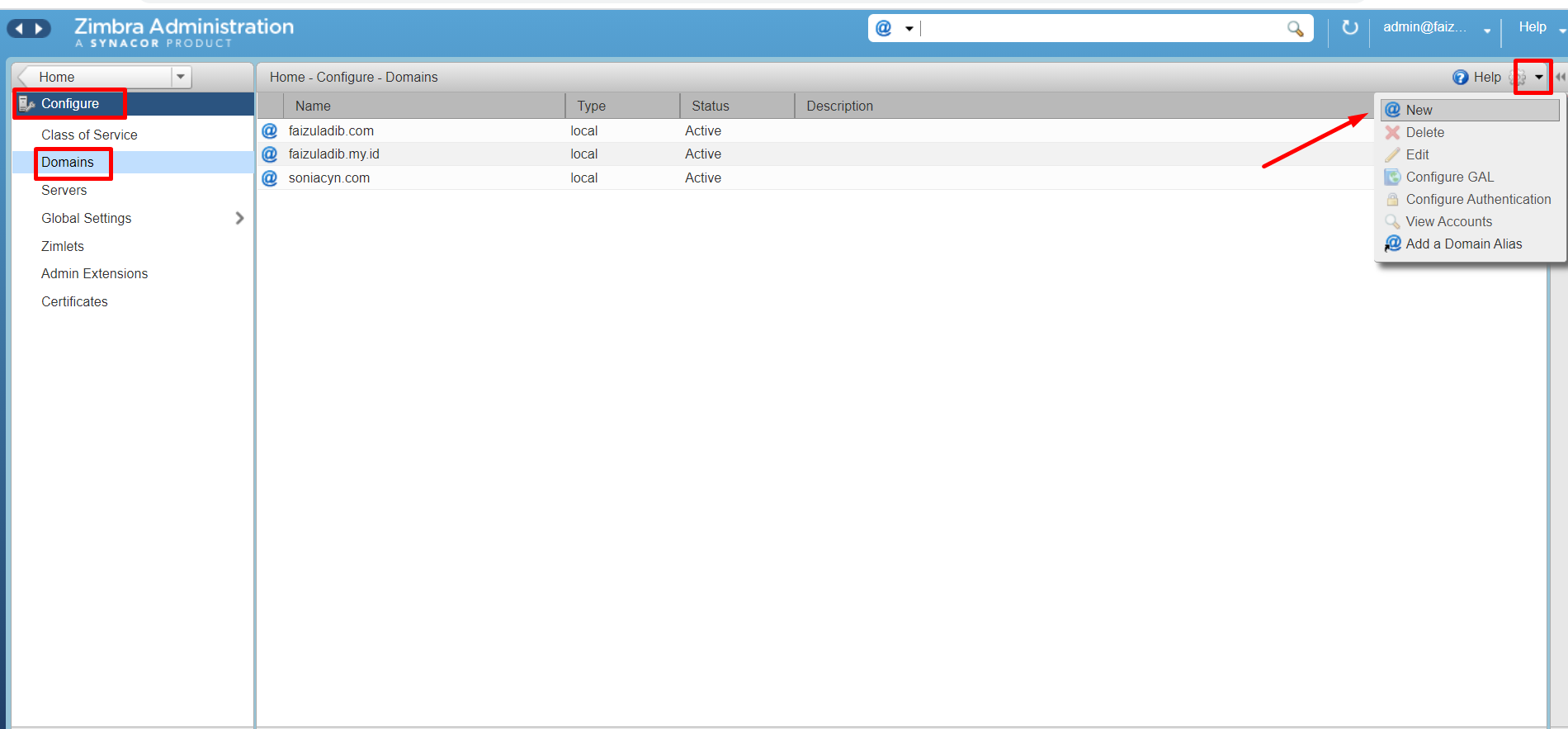Click in the search input field
The height and width of the screenshot is (729, 1568).
coord(1102,28)
